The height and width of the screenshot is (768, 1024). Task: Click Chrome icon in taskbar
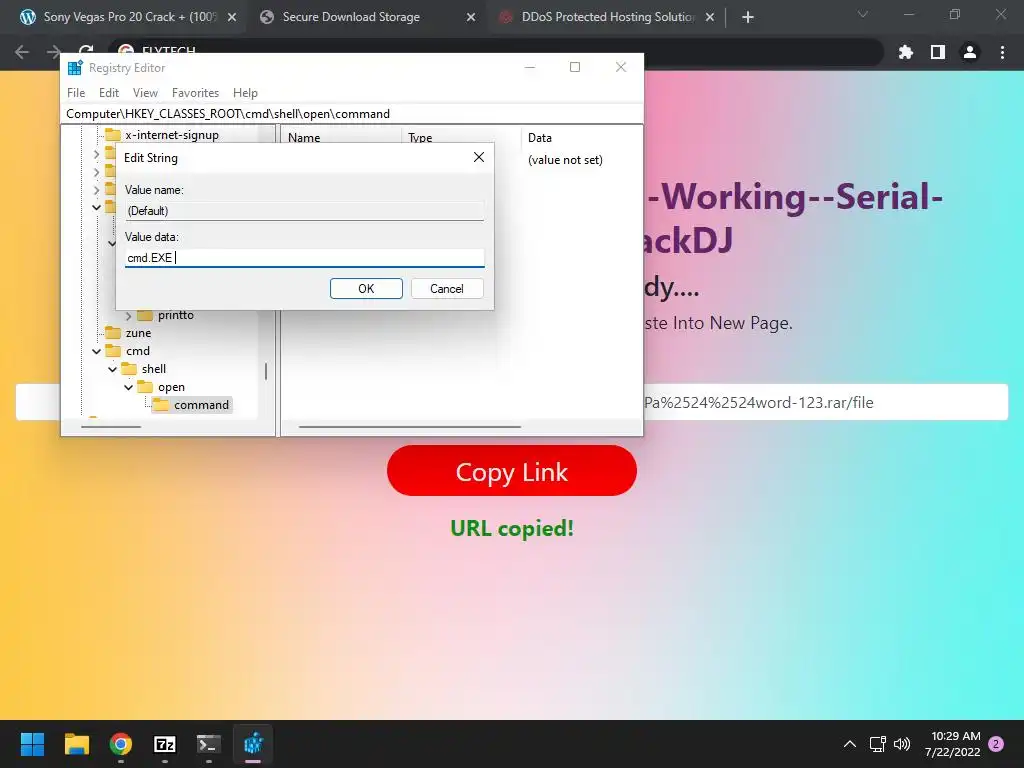click(x=121, y=744)
